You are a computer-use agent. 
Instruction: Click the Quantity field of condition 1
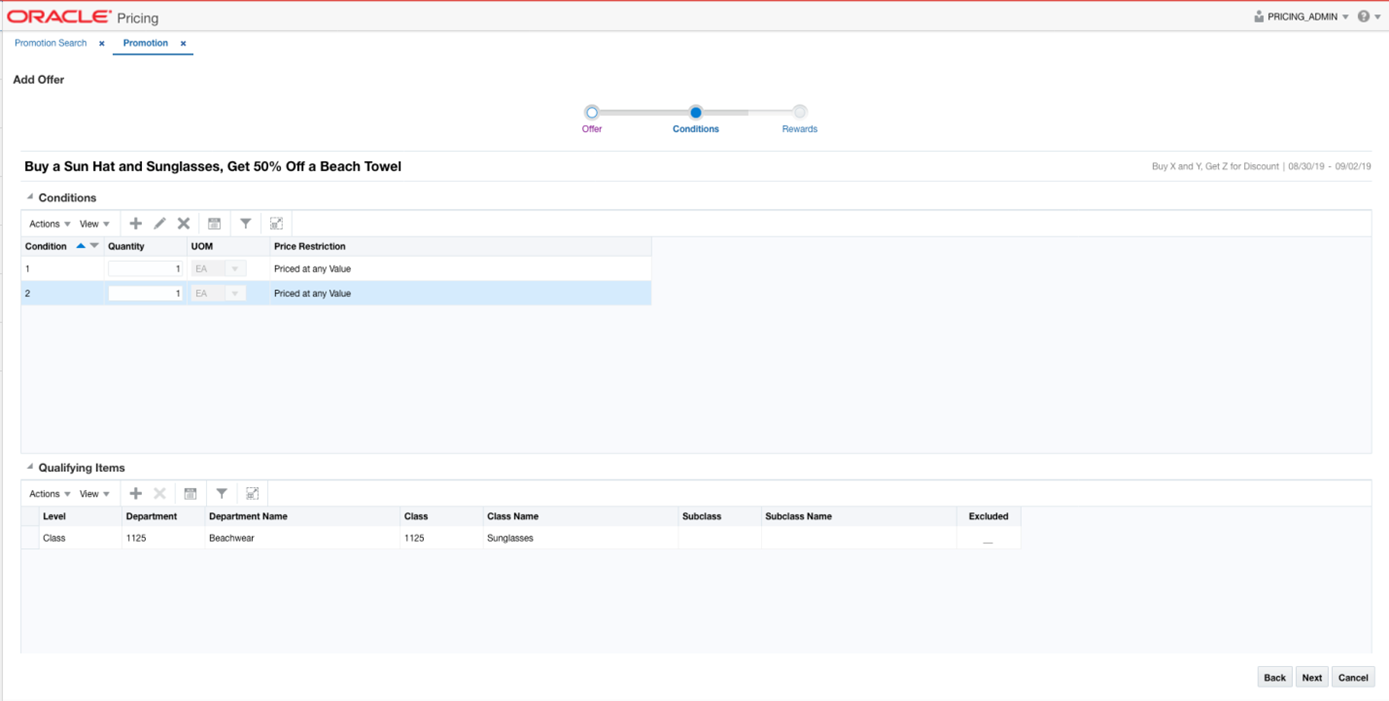pyautogui.click(x=146, y=269)
